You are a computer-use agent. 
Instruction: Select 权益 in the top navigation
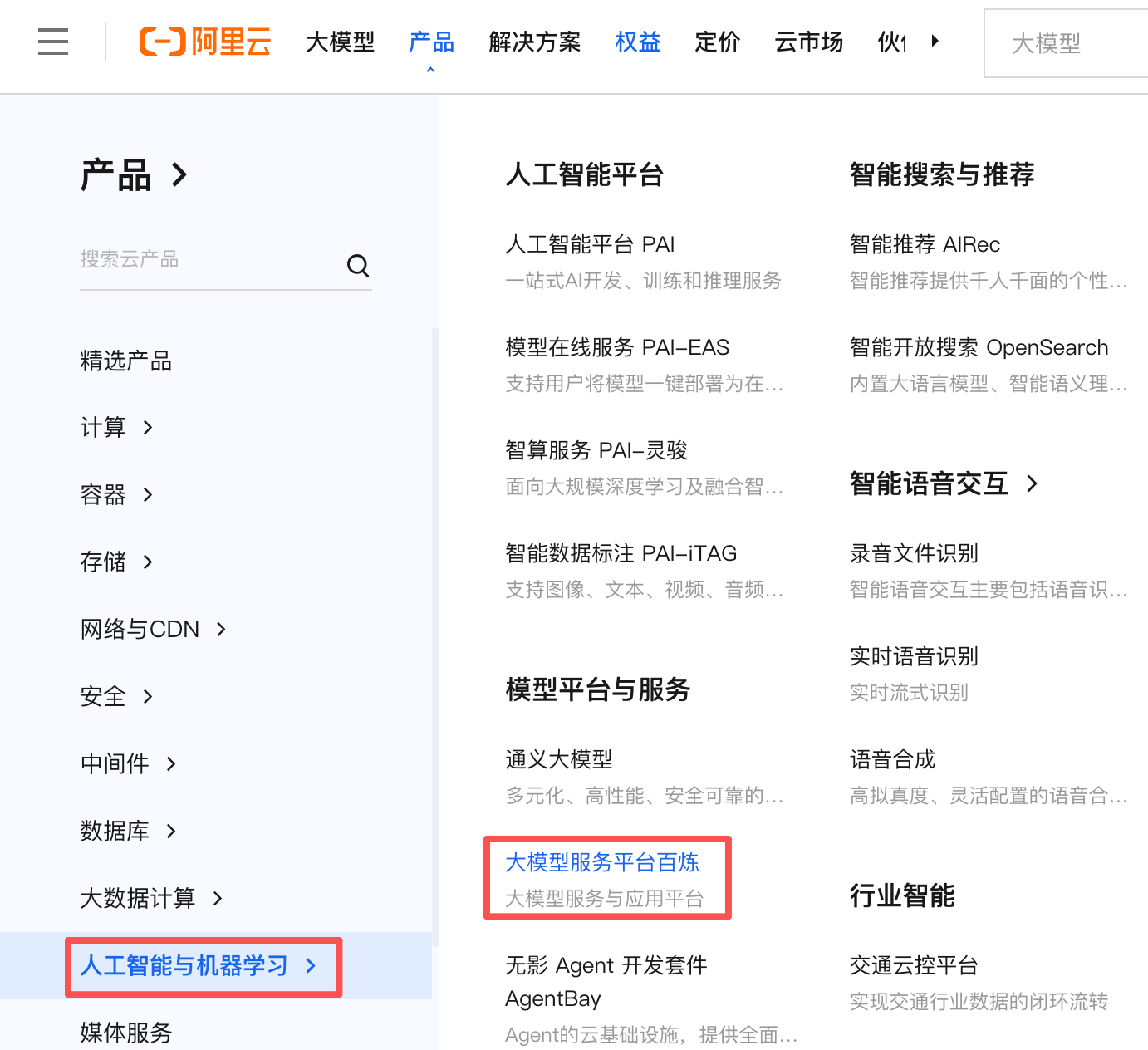point(638,42)
